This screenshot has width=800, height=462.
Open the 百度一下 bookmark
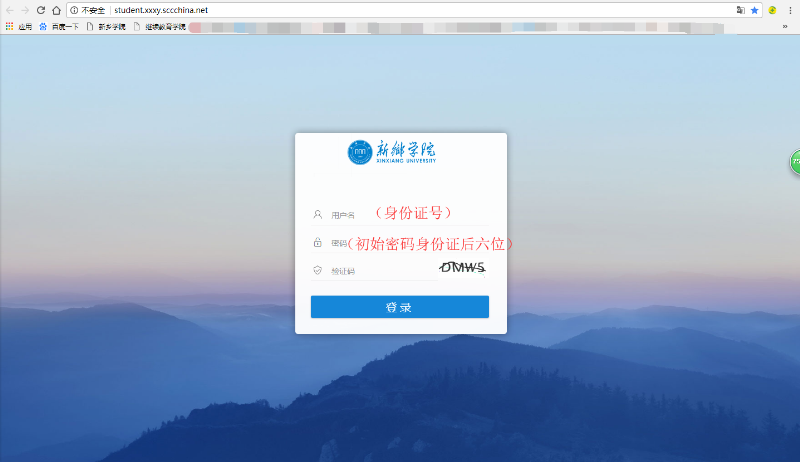(60, 26)
